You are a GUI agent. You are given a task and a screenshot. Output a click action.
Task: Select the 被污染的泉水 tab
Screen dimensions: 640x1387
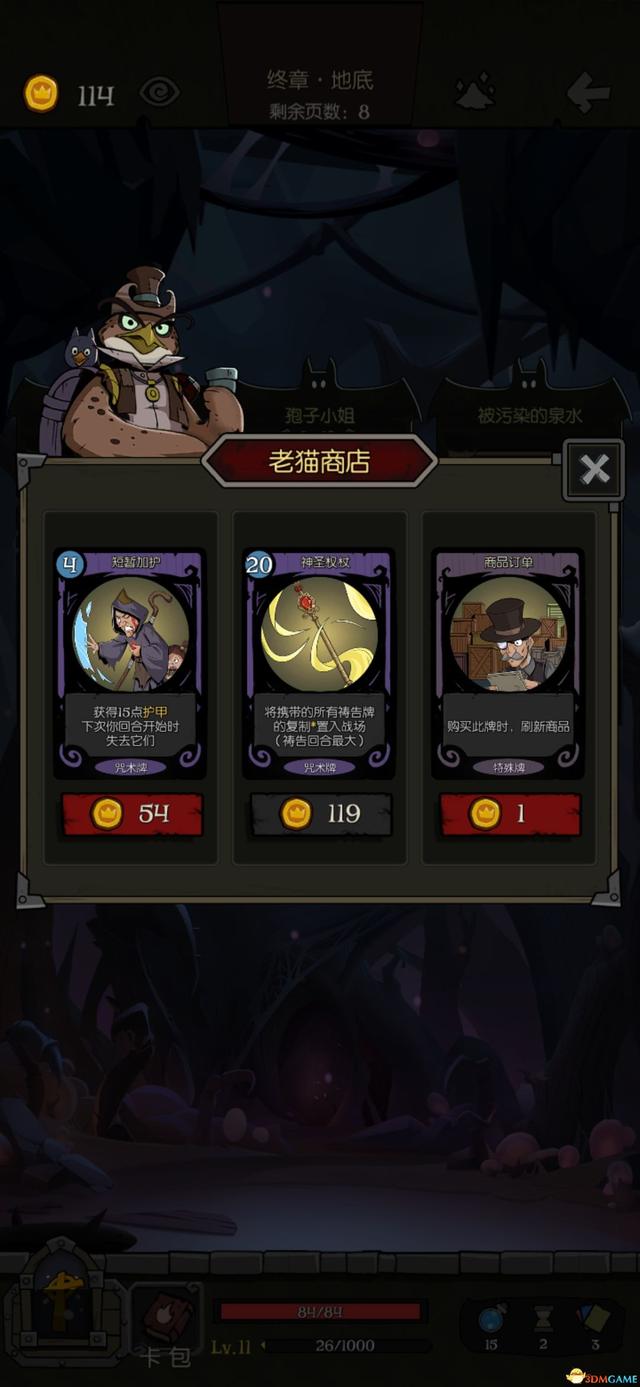click(x=529, y=414)
